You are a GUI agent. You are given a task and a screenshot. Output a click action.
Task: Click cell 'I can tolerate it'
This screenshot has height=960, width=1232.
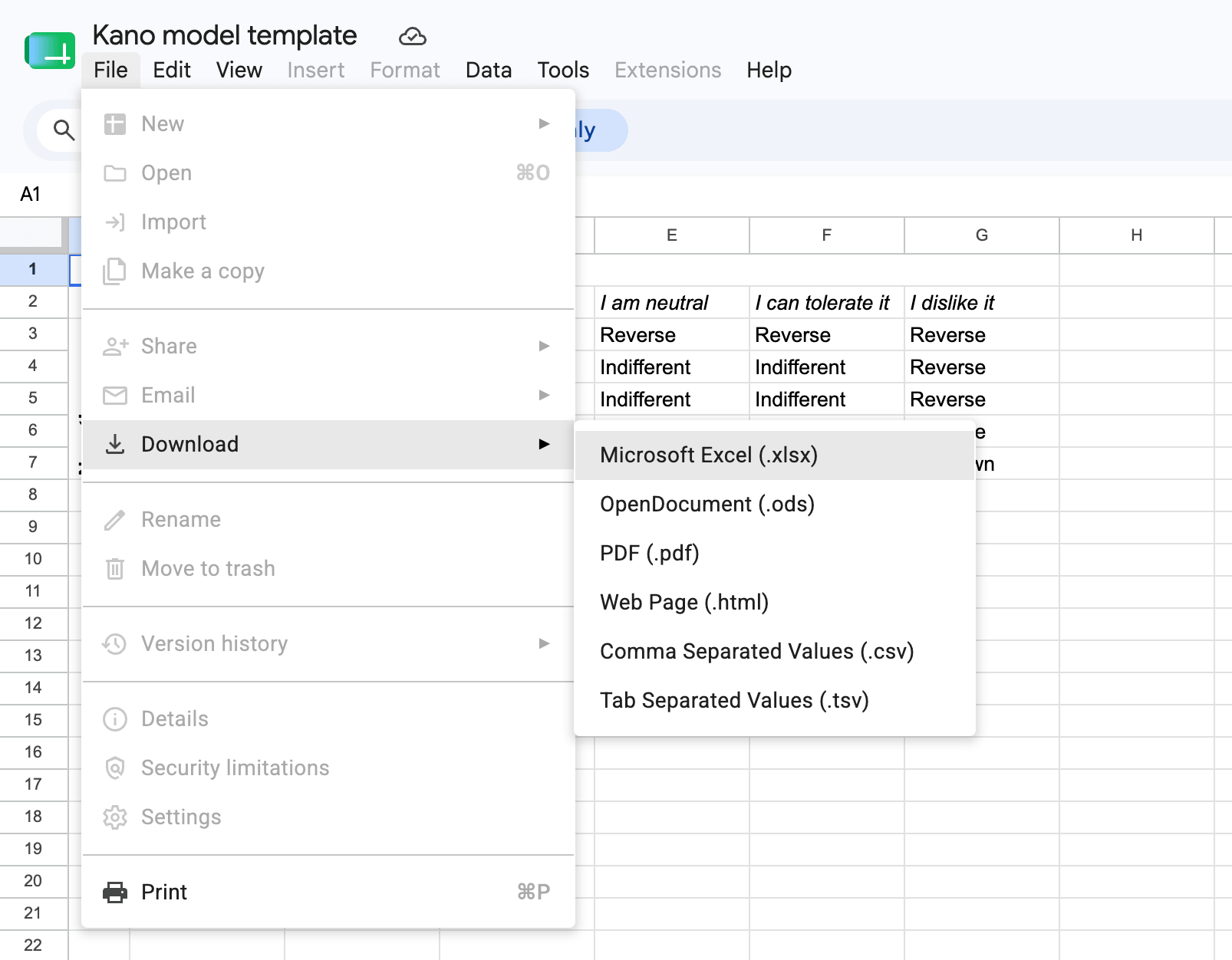(827, 303)
